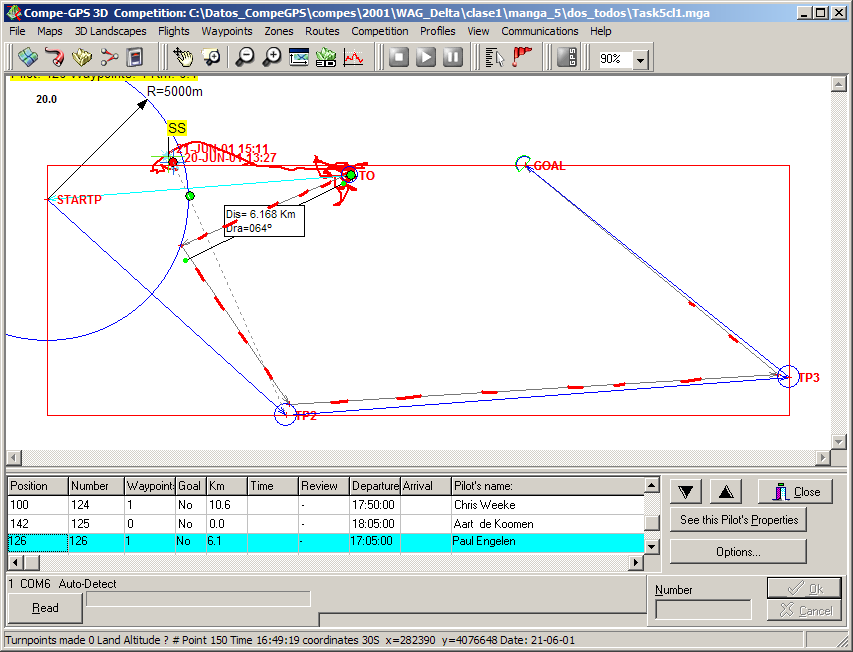This screenshot has height=652, width=853.
Task: Click the move up arrow button
Action: point(726,492)
